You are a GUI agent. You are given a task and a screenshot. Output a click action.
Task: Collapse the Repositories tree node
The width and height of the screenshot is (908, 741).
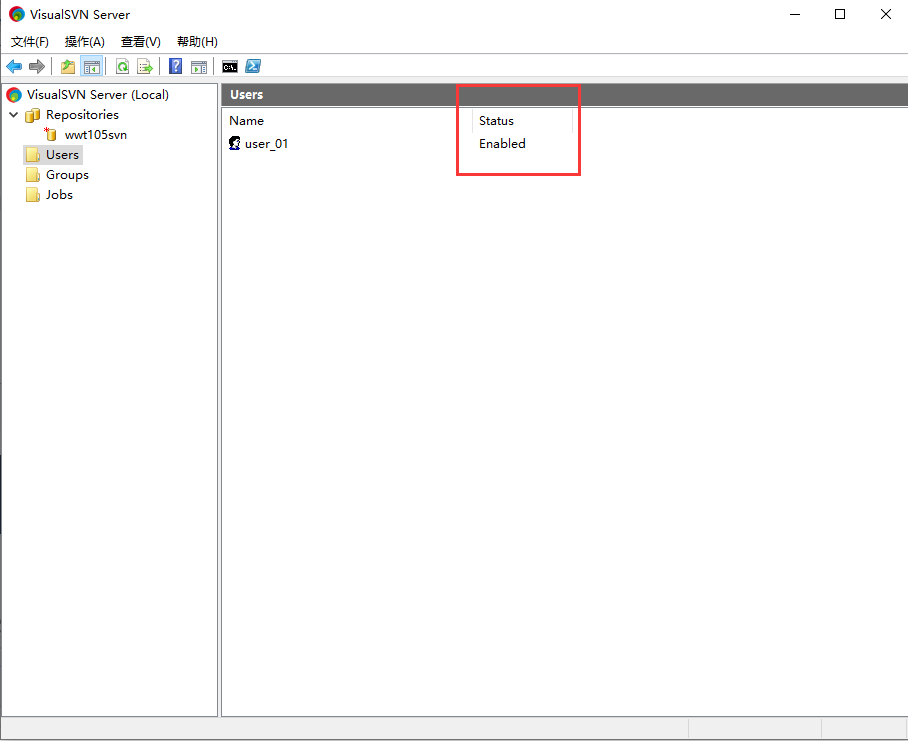pos(14,115)
